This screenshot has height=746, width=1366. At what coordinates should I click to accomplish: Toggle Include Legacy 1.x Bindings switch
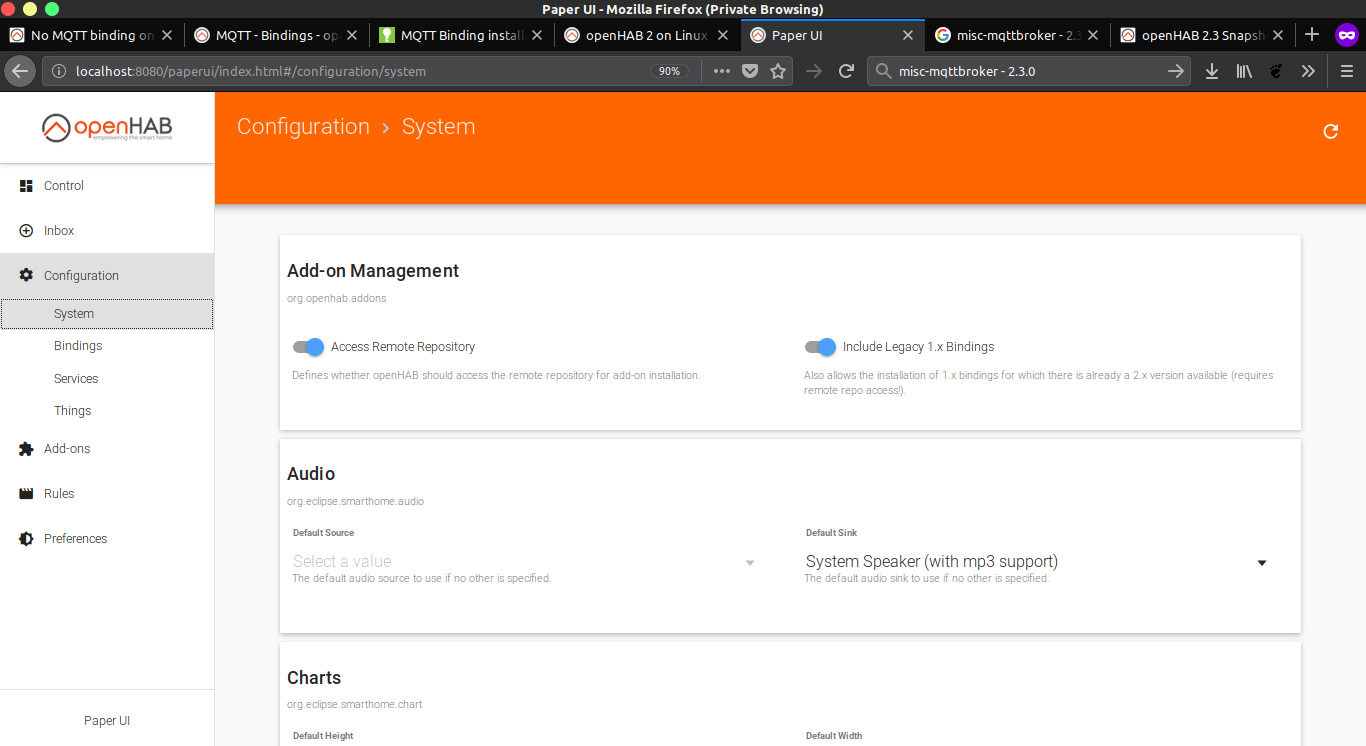coord(820,347)
